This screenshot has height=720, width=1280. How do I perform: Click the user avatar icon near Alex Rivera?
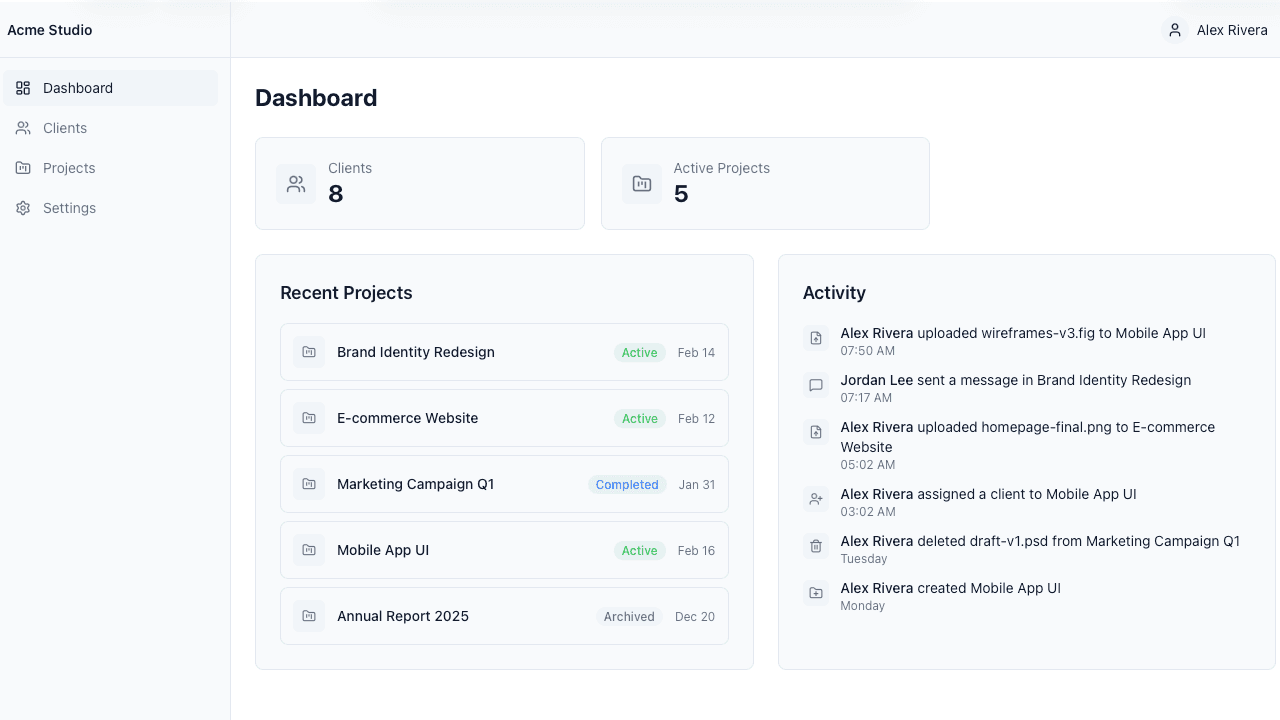pyautogui.click(x=1173, y=30)
